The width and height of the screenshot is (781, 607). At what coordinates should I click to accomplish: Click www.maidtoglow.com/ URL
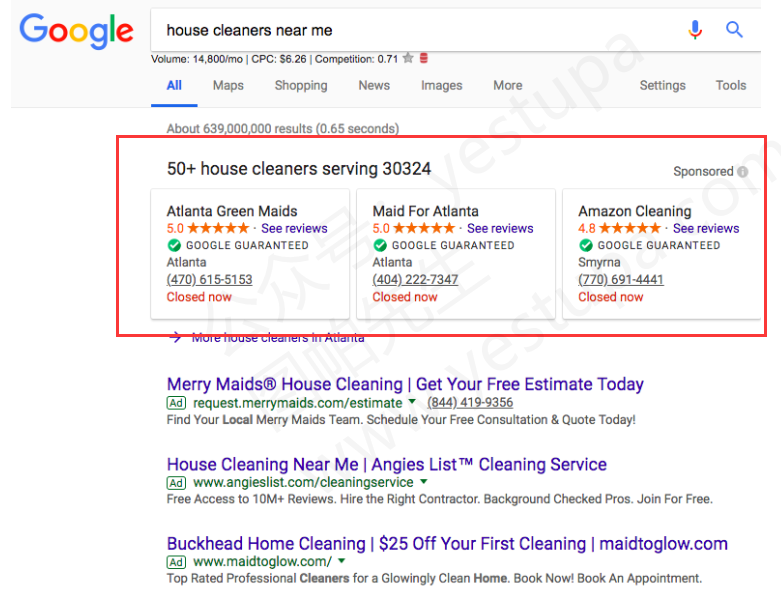coord(262,562)
